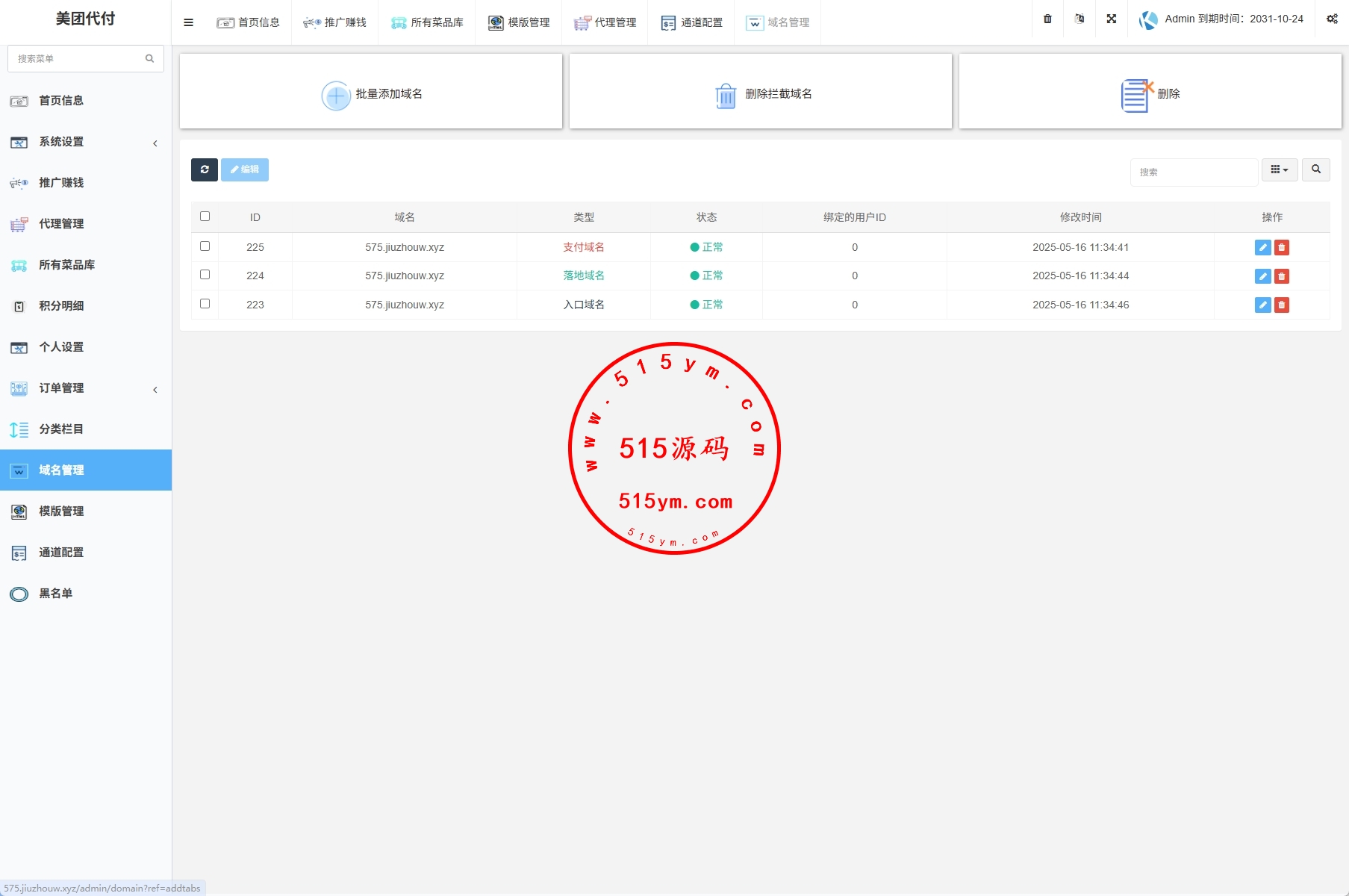This screenshot has width=1349, height=896.
Task: Click edit pencil icon for row 223
Action: [1262, 305]
